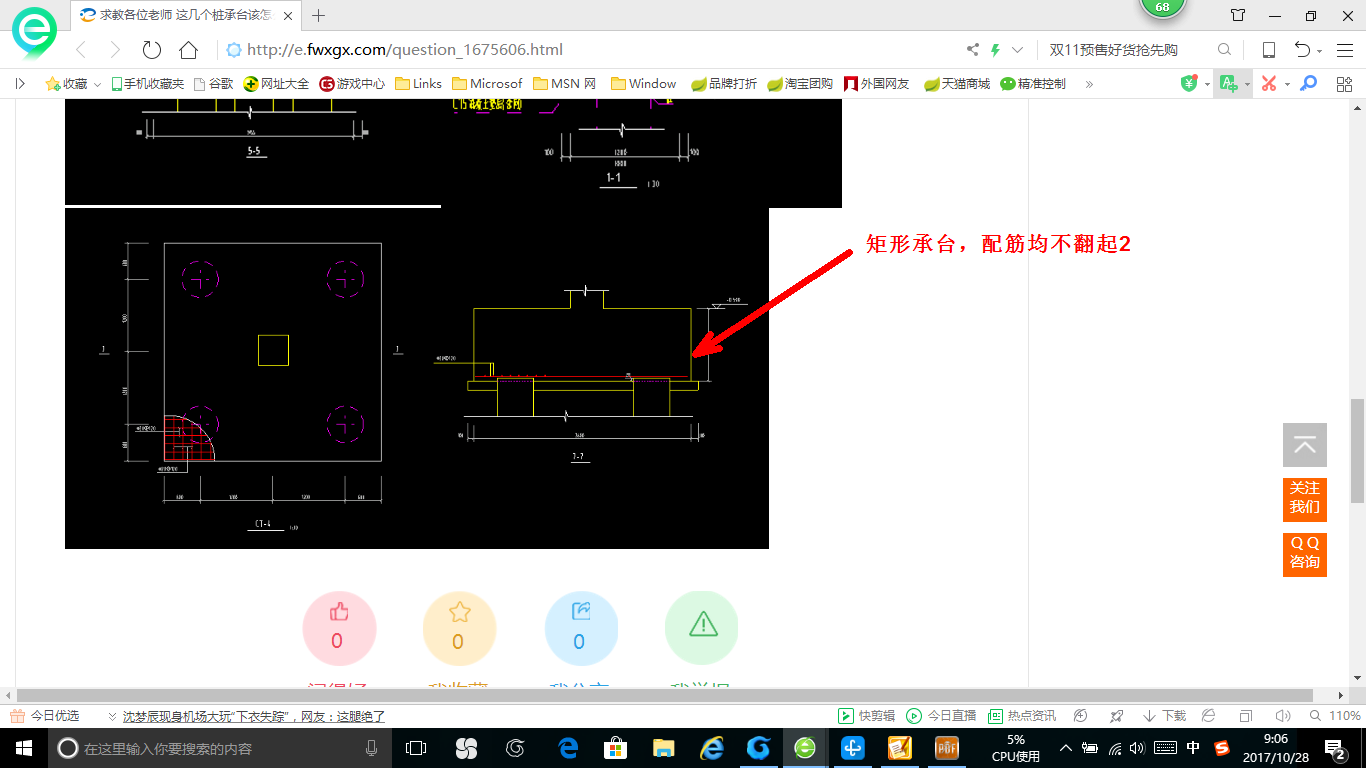Open the 游戏中心 bookmark
The height and width of the screenshot is (768, 1366).
[352, 84]
